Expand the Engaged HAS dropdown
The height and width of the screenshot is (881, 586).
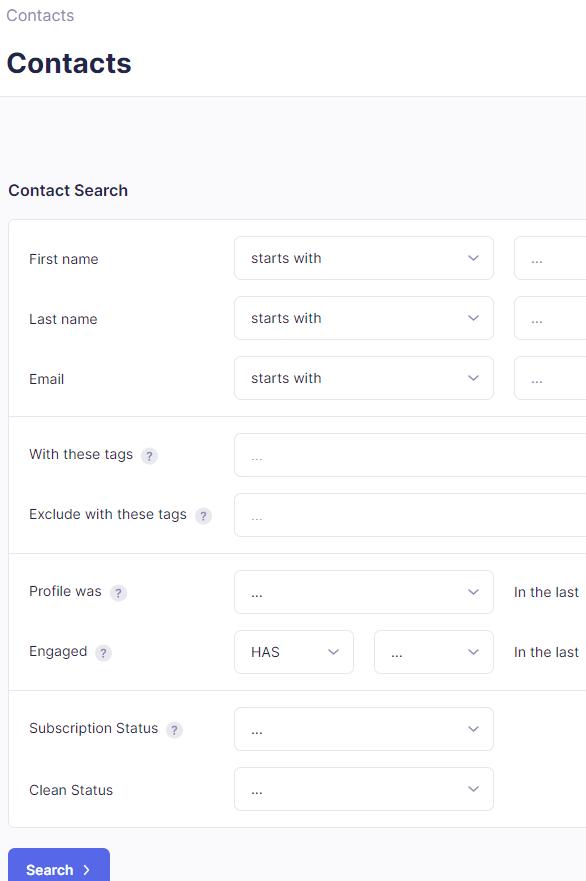(x=294, y=652)
